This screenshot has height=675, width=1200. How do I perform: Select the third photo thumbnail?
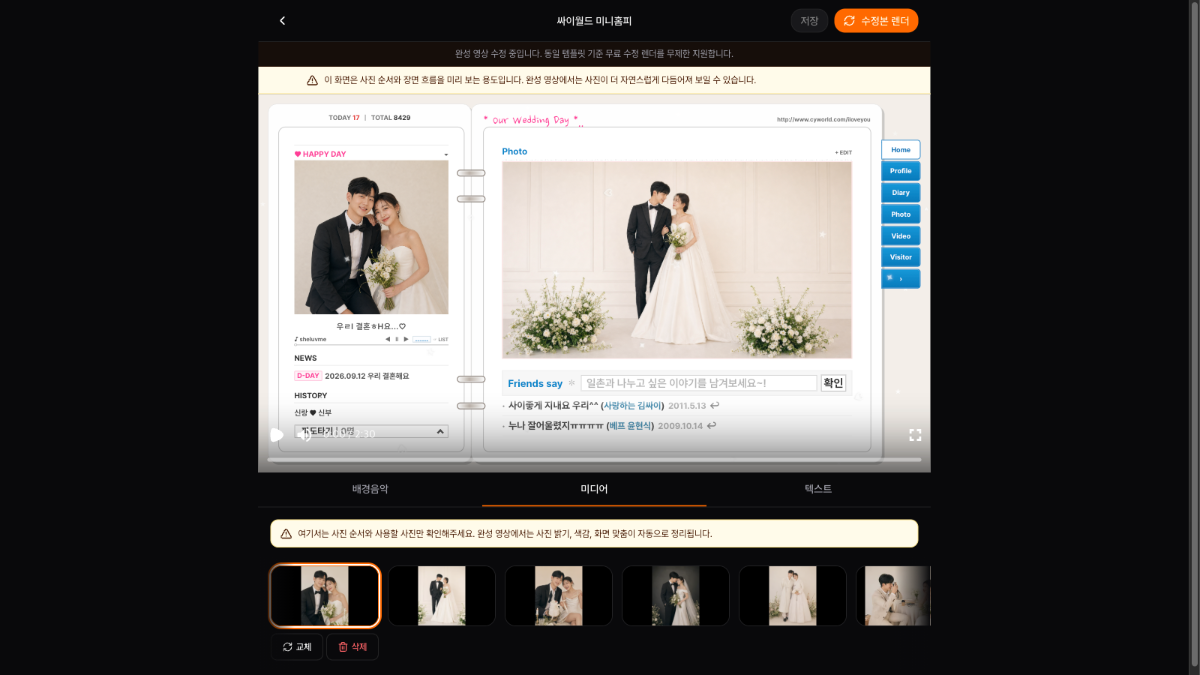[x=559, y=596]
